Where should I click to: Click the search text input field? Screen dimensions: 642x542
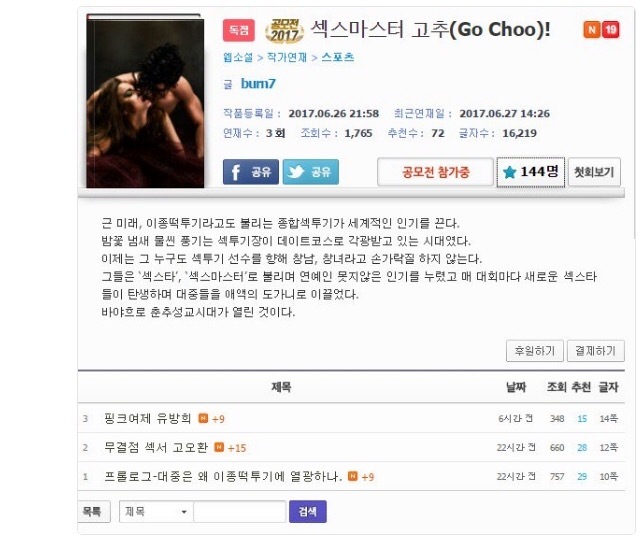tap(240, 511)
